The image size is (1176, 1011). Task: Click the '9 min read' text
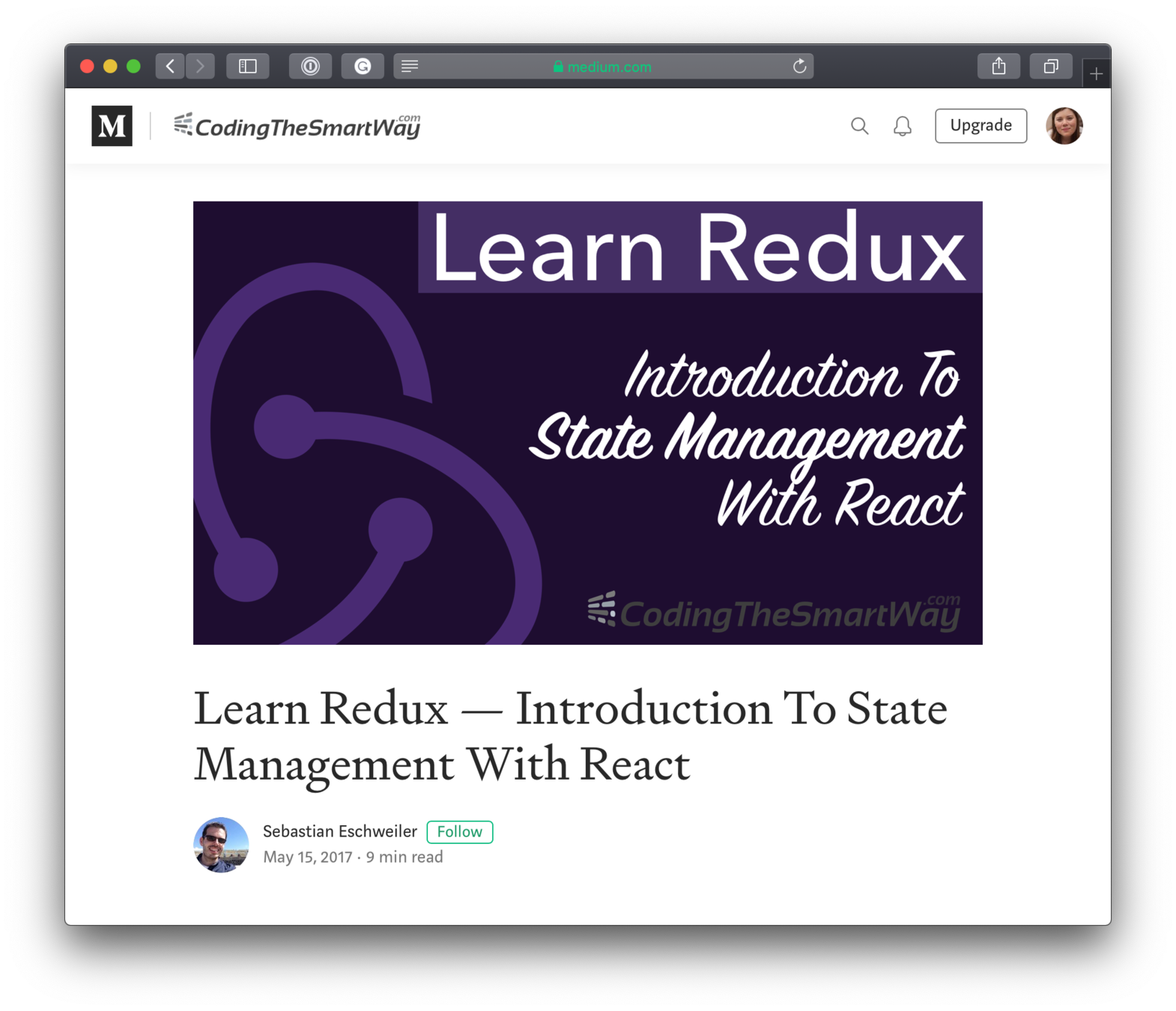pyautogui.click(x=404, y=857)
